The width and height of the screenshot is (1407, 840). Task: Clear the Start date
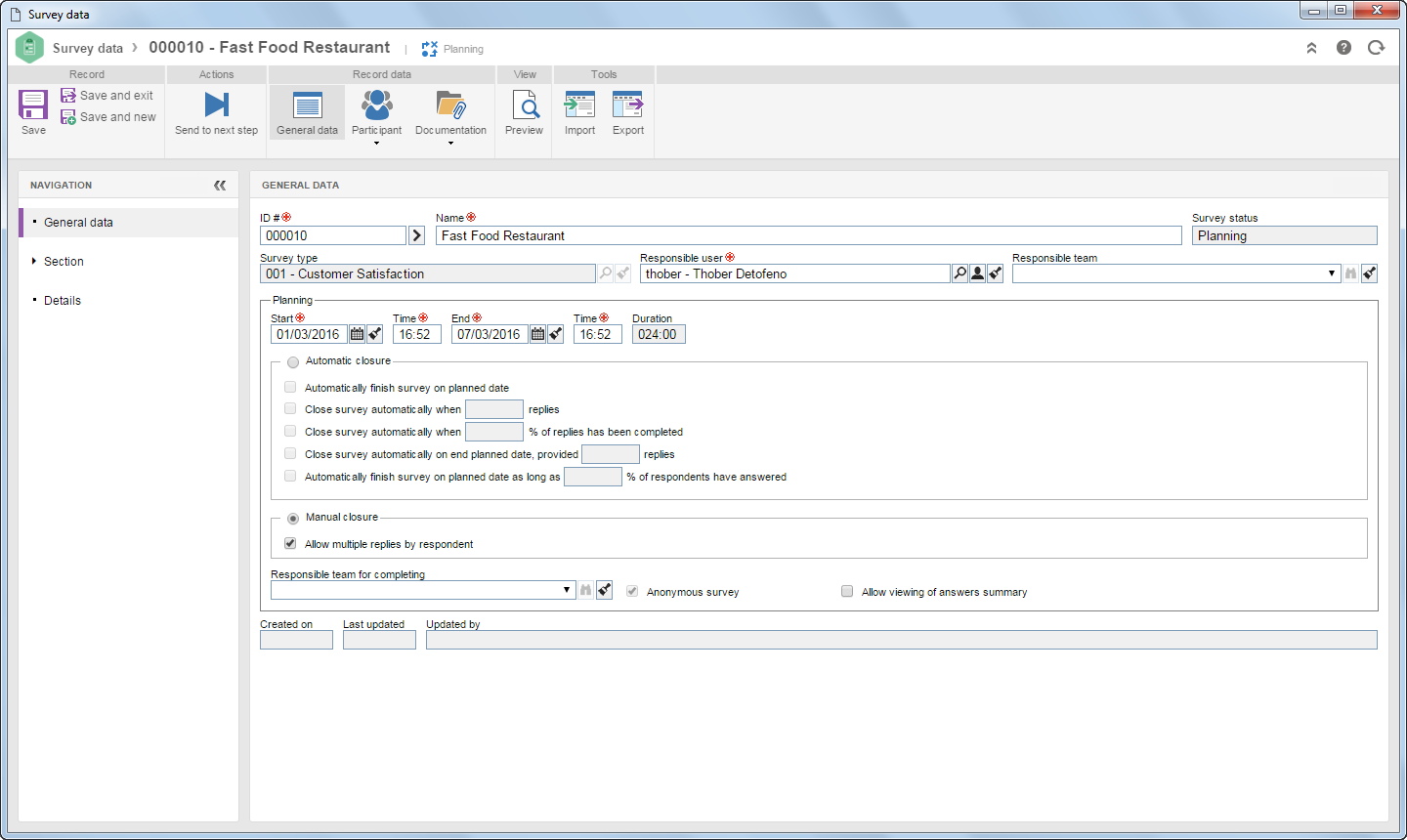click(x=374, y=334)
